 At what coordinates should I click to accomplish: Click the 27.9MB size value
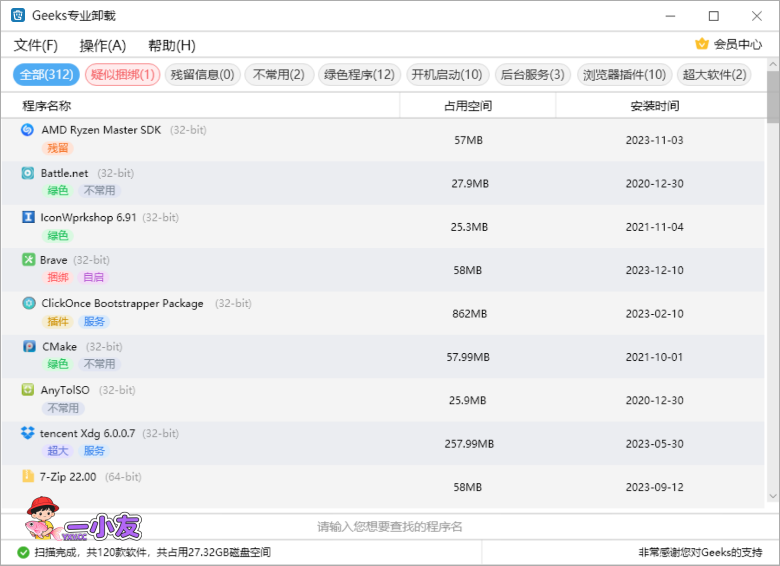point(470,184)
